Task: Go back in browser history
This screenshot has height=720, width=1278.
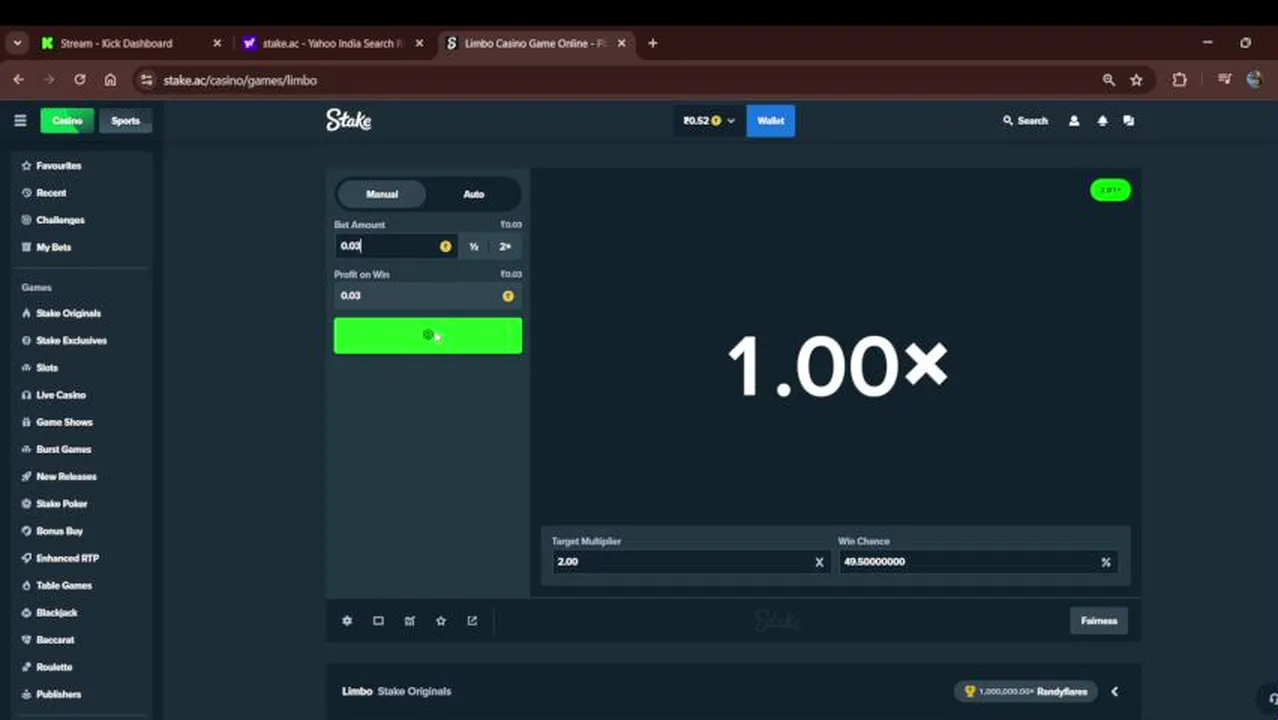Action: (x=18, y=80)
